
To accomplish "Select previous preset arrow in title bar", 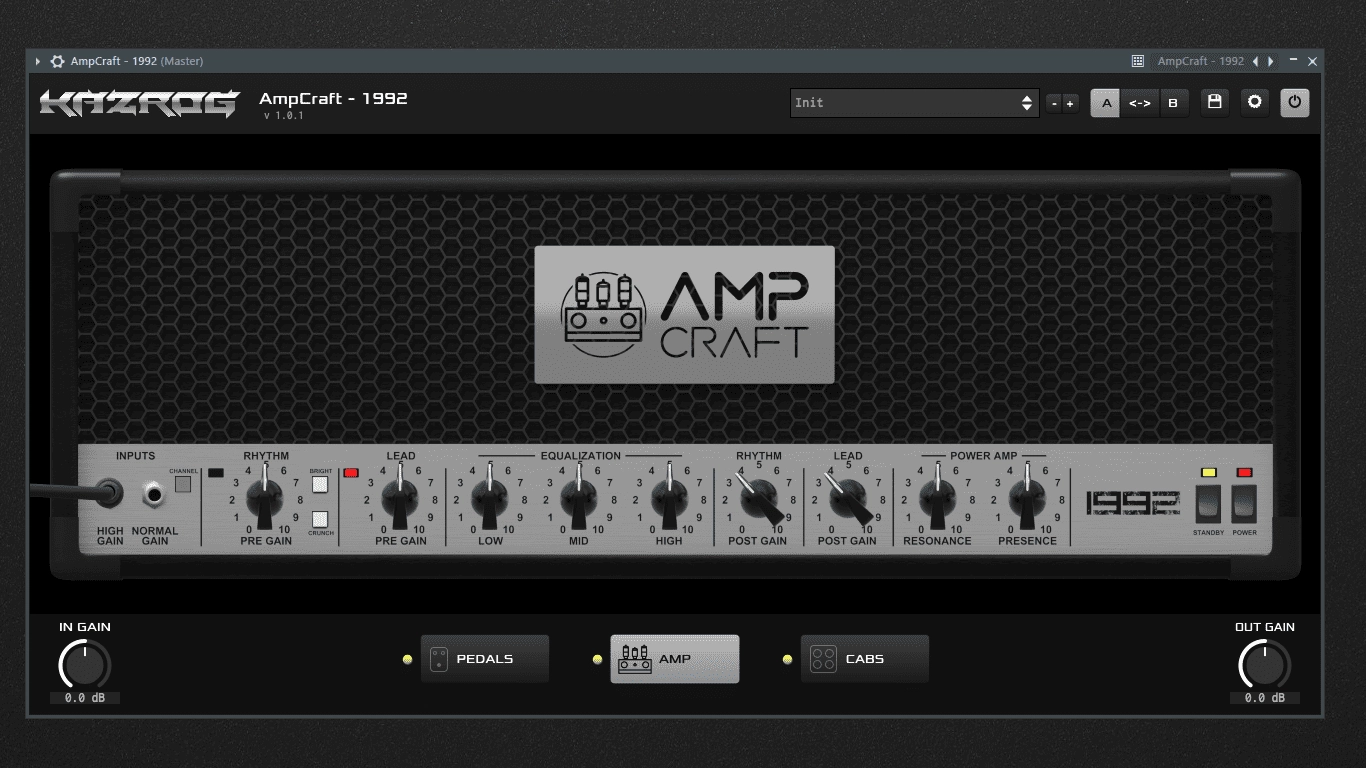I will [1255, 61].
